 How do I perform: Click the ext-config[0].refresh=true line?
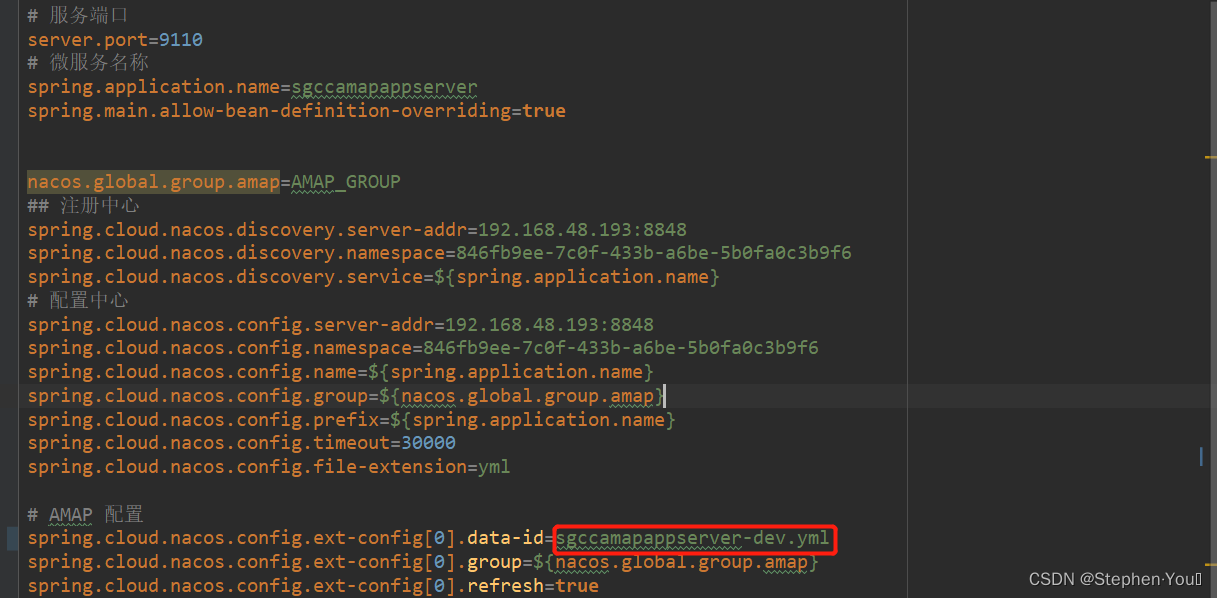[x=313, y=586]
